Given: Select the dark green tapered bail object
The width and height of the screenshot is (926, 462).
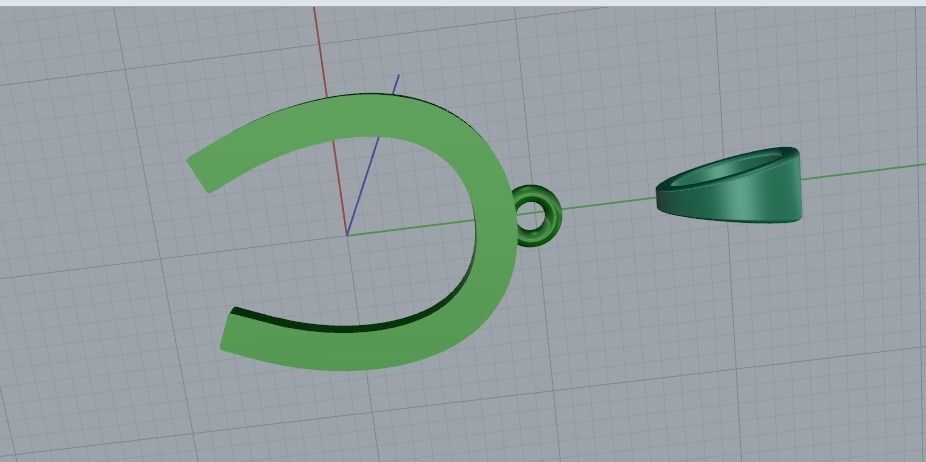Looking at the screenshot, I should pyautogui.click(x=729, y=185).
